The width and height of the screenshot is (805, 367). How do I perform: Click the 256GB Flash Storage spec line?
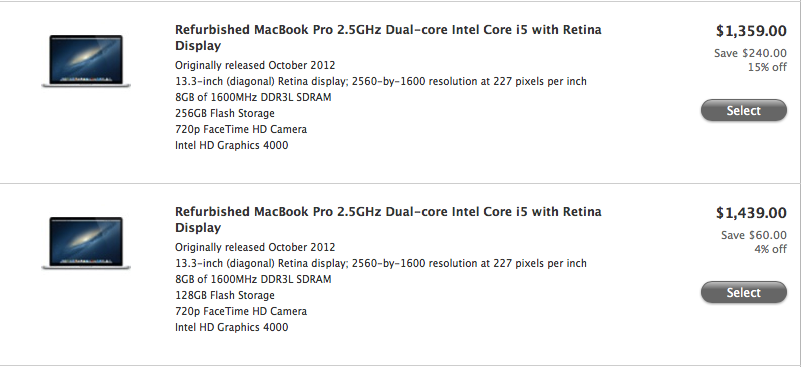click(225, 113)
